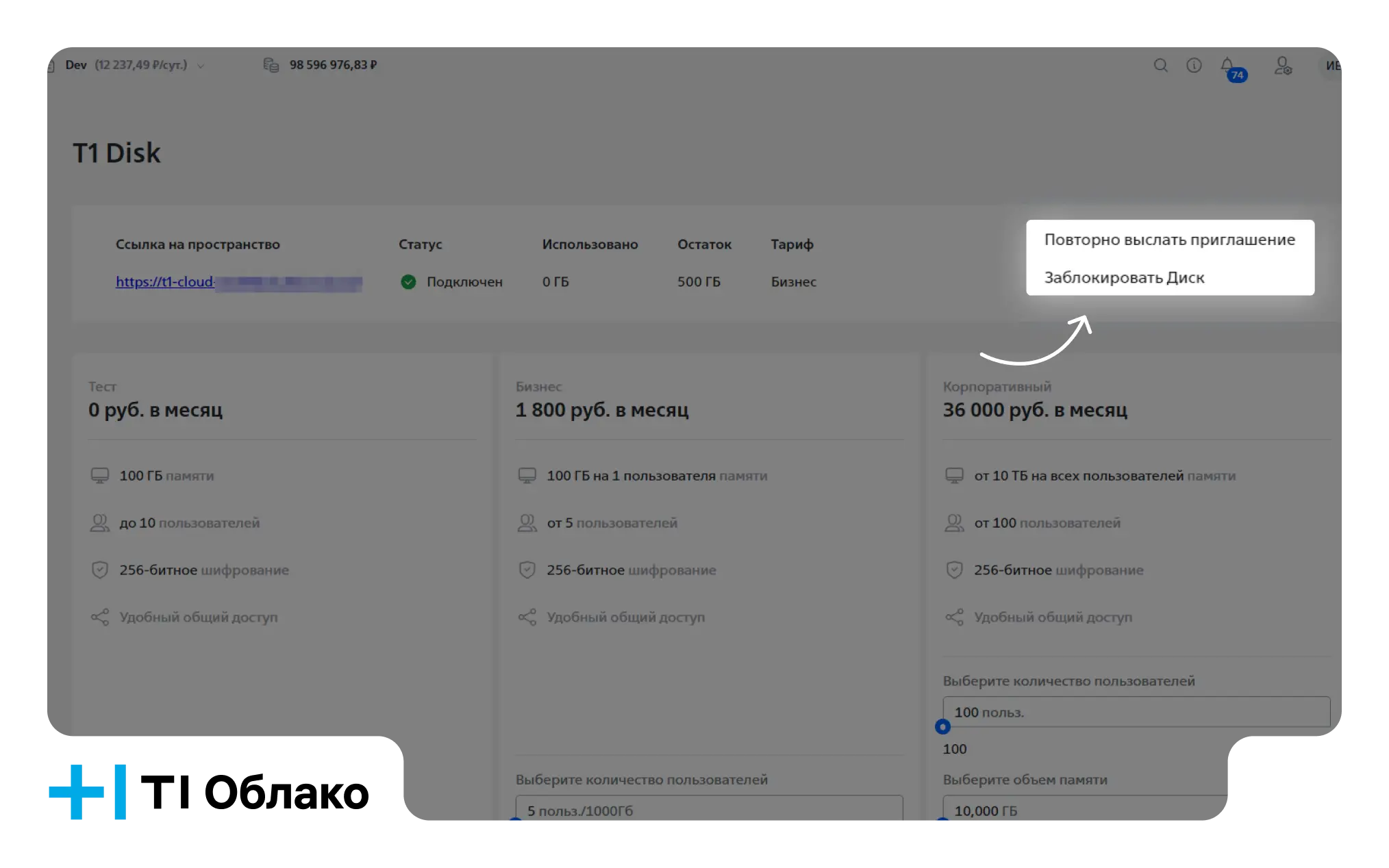
Task: Click the balance amount '98 596 976,83 ₽'
Action: tap(333, 65)
